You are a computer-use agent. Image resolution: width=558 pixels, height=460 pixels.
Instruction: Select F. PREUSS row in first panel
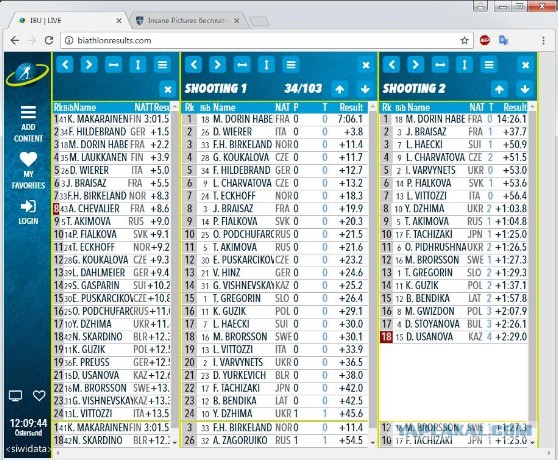[112, 362]
